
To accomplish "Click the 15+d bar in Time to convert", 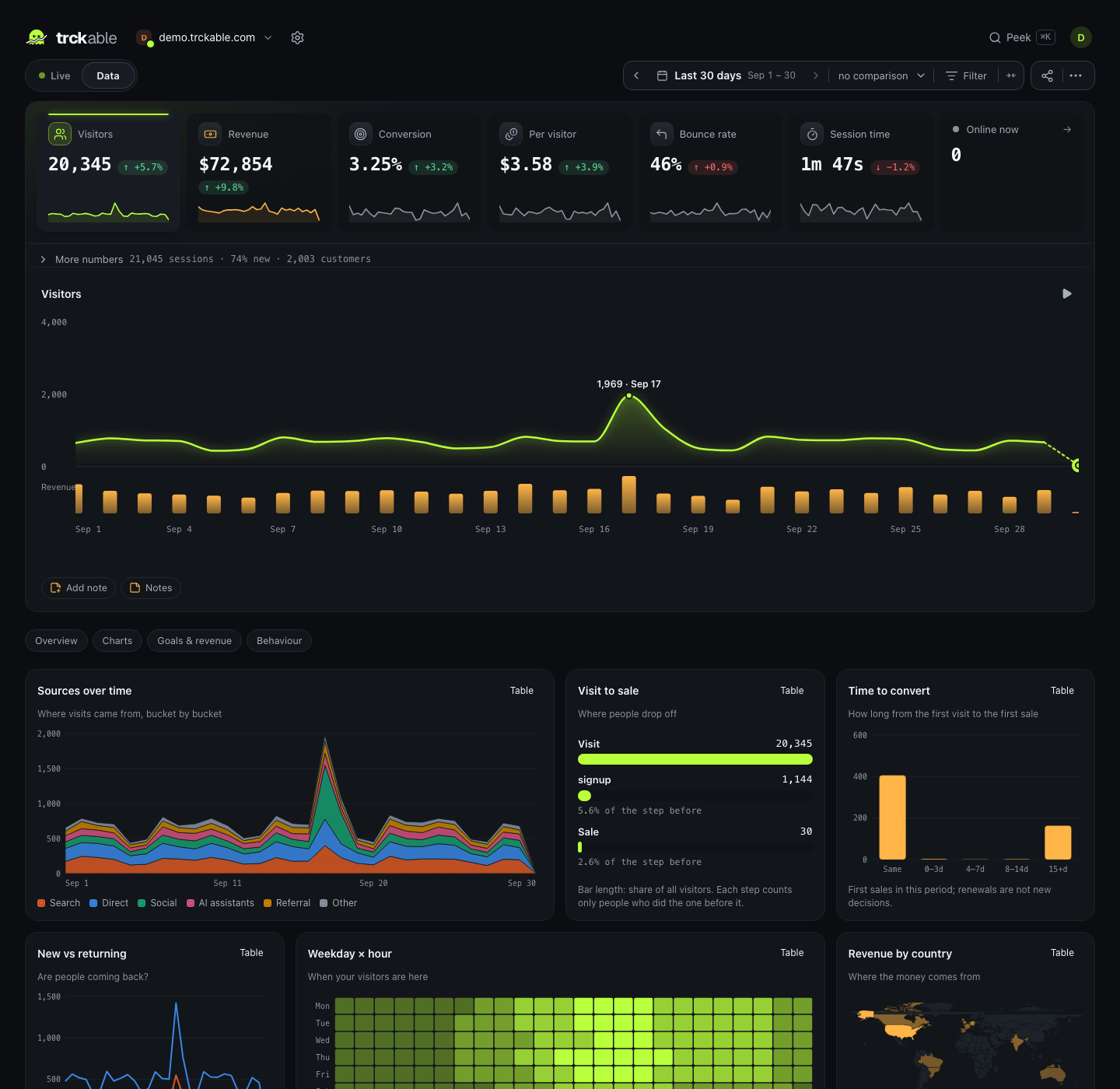I will (1058, 842).
